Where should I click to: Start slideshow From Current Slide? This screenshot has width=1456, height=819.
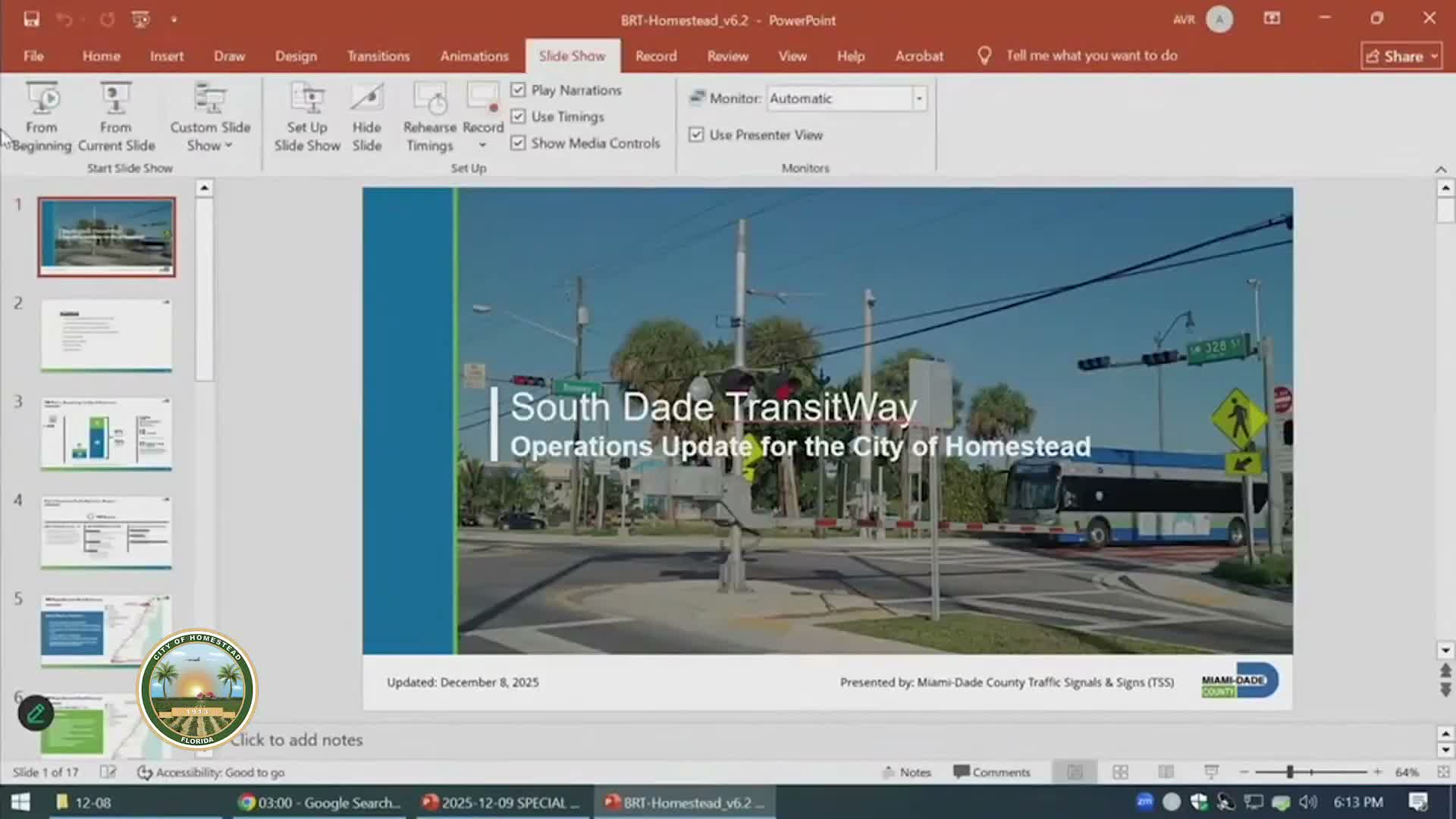(x=115, y=118)
